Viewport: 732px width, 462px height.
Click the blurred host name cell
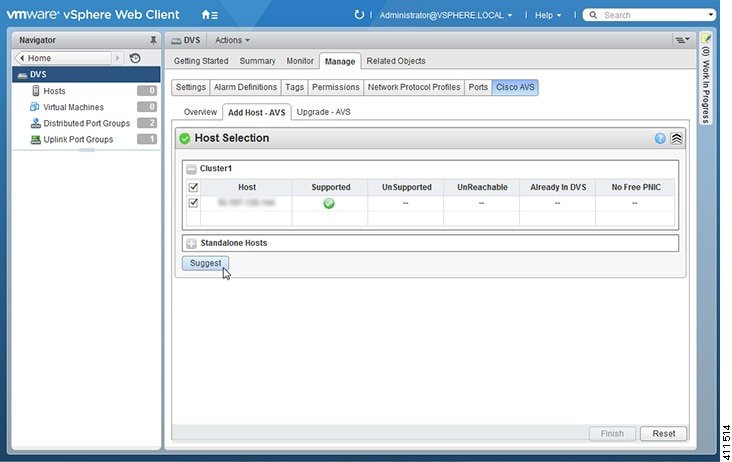(x=246, y=203)
